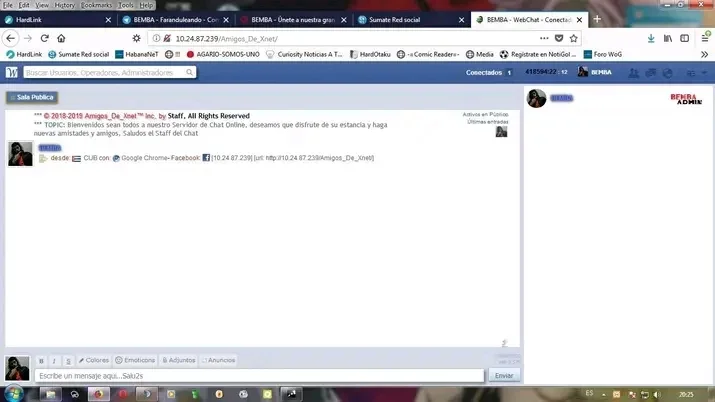
Task: Show more bookmarks with the chevron
Action: [x=705, y=54]
